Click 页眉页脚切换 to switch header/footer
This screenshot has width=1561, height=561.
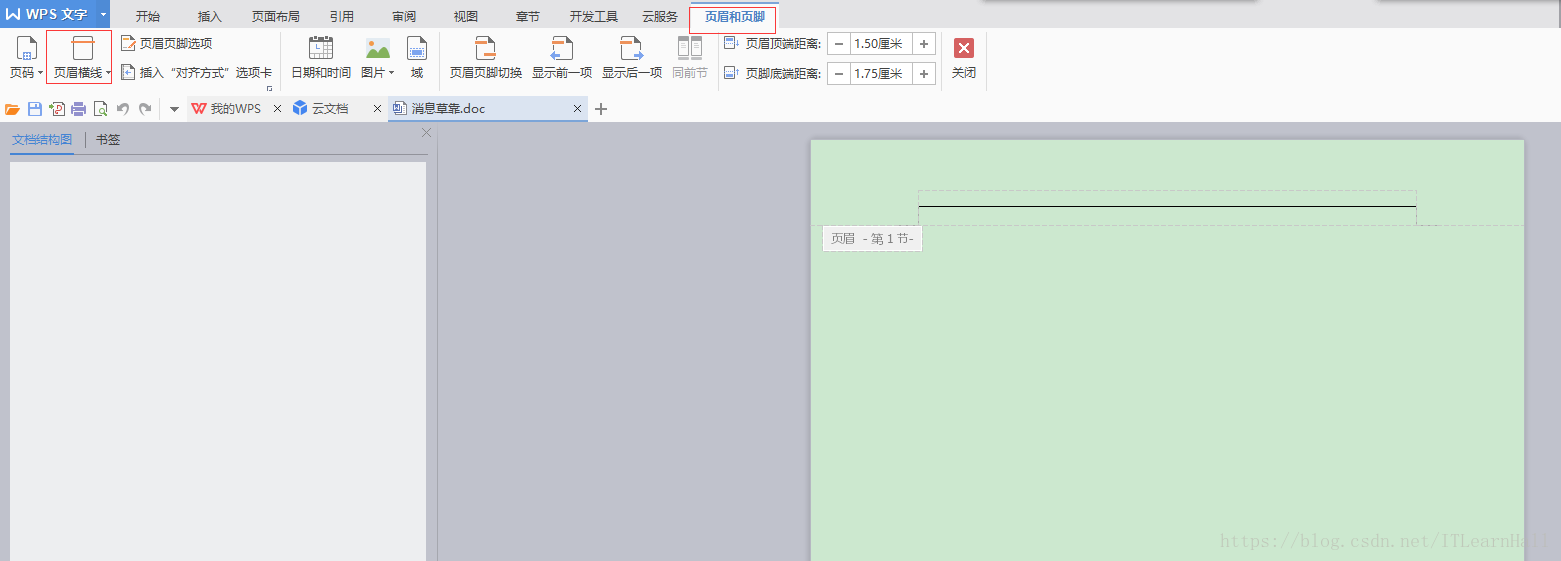486,58
